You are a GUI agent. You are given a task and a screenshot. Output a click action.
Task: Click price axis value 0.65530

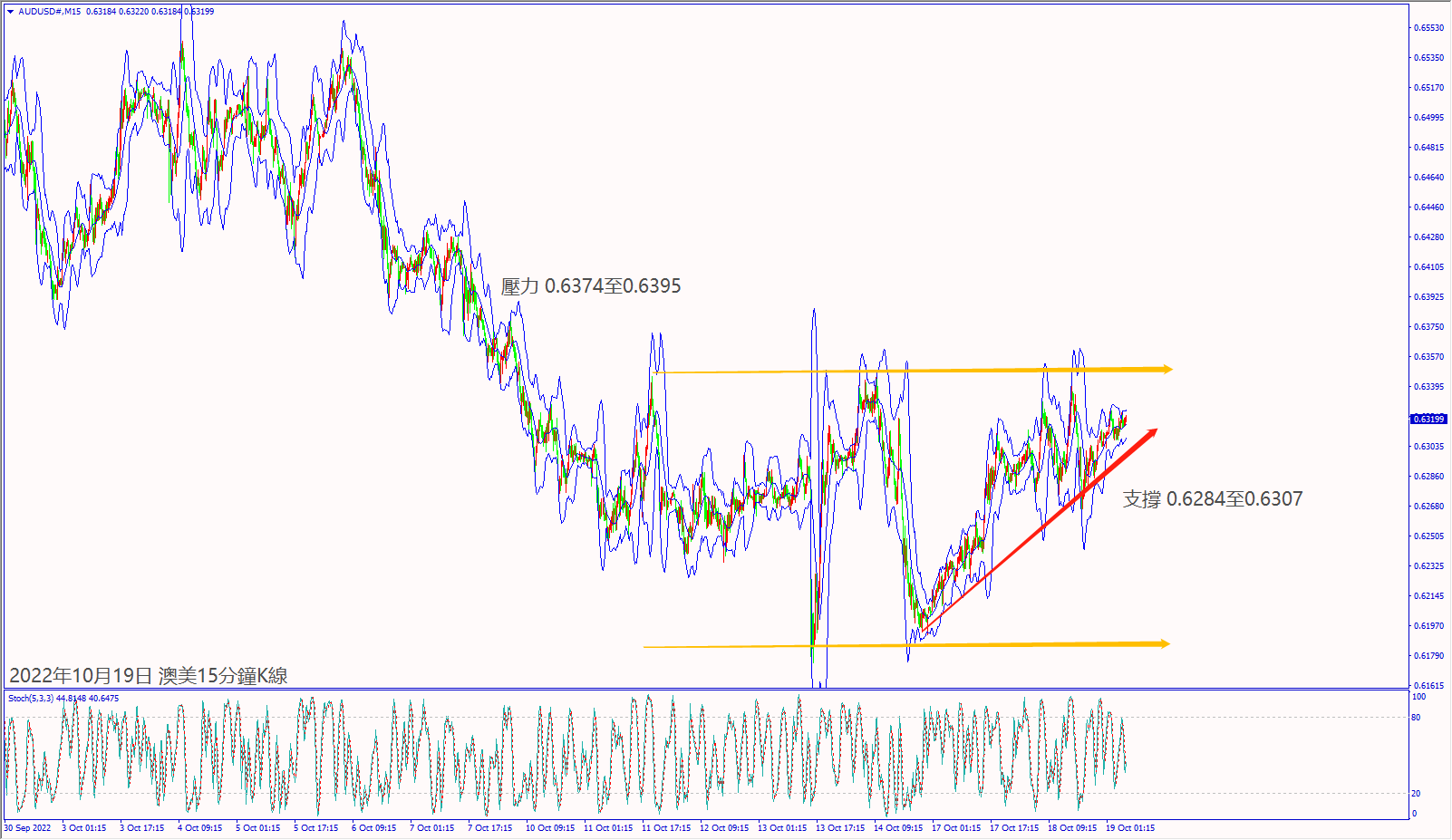[x=1429, y=28]
